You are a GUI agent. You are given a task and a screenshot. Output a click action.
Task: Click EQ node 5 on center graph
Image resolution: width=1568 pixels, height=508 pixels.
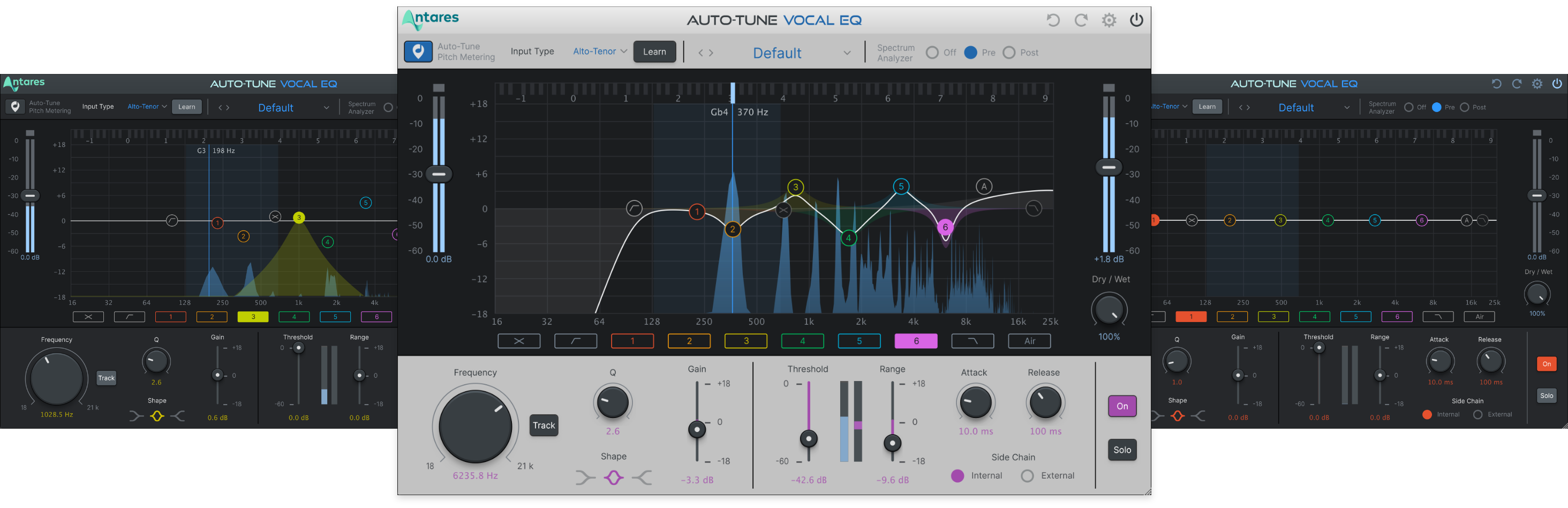(x=901, y=186)
